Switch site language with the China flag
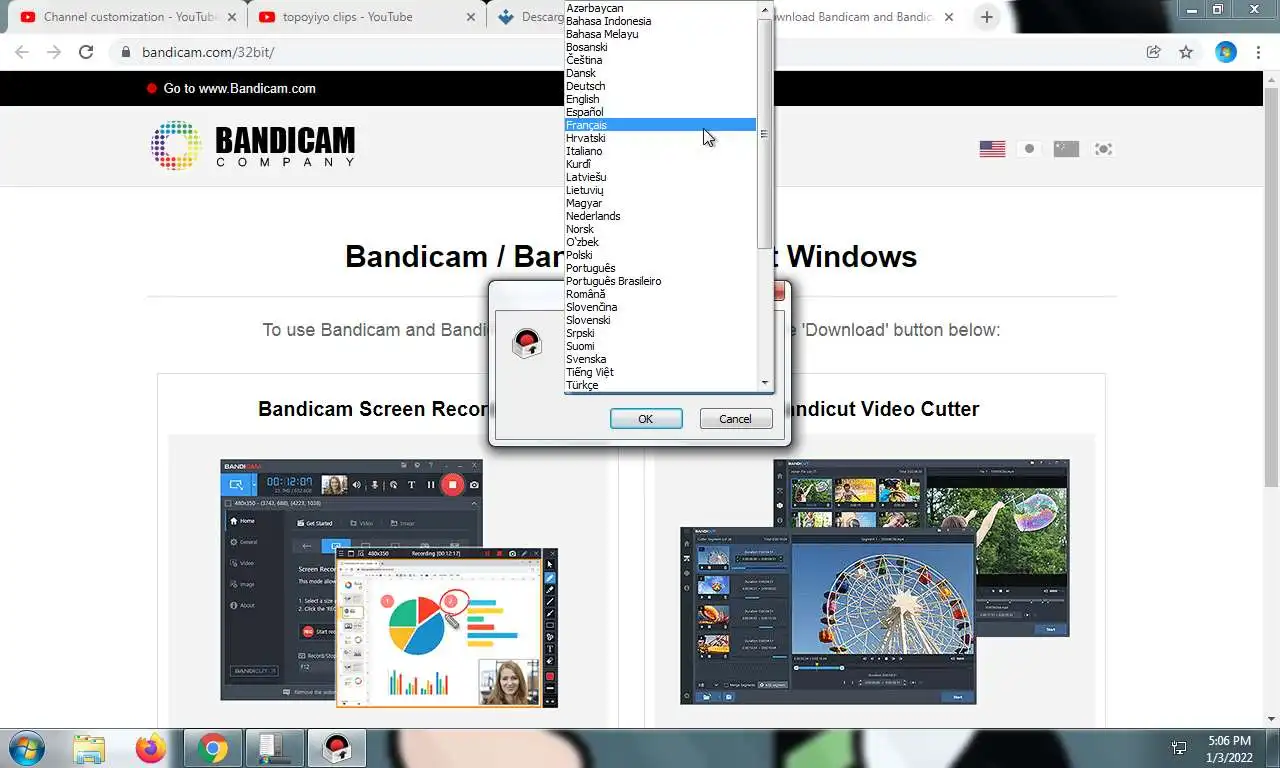Viewport: 1280px width, 768px height. 1066,149
